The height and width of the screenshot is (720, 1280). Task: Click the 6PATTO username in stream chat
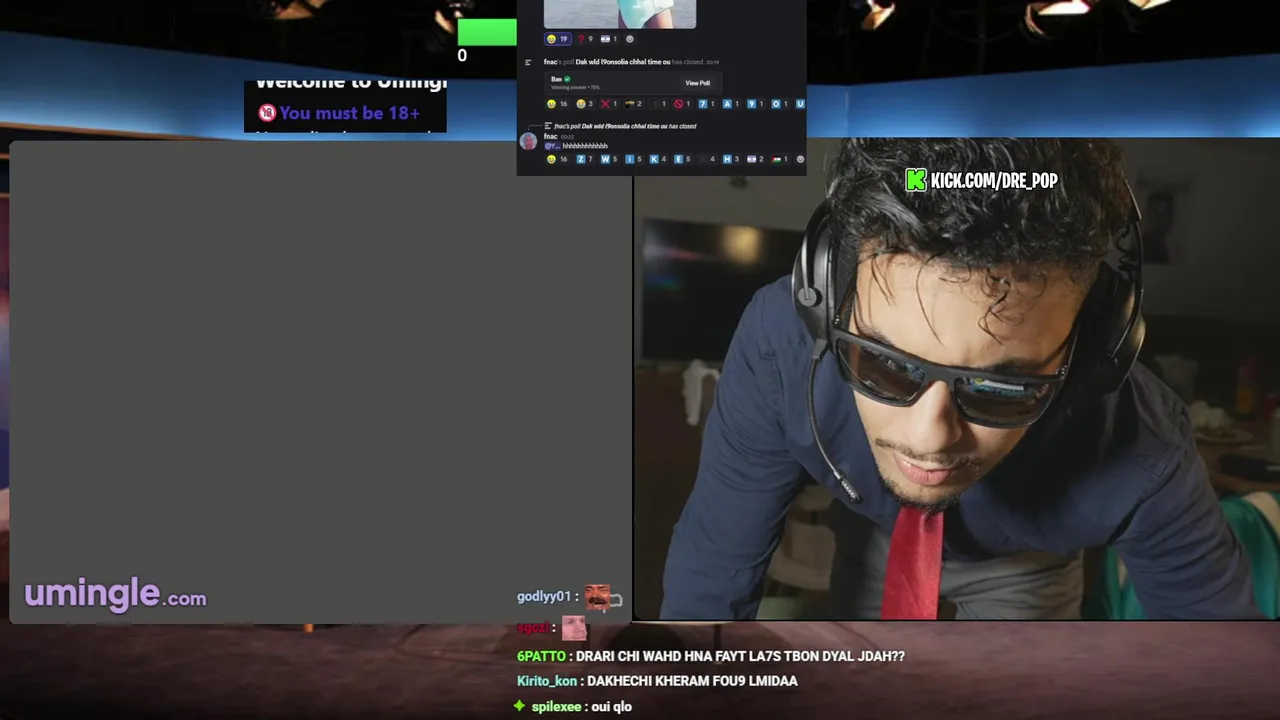pyautogui.click(x=541, y=656)
